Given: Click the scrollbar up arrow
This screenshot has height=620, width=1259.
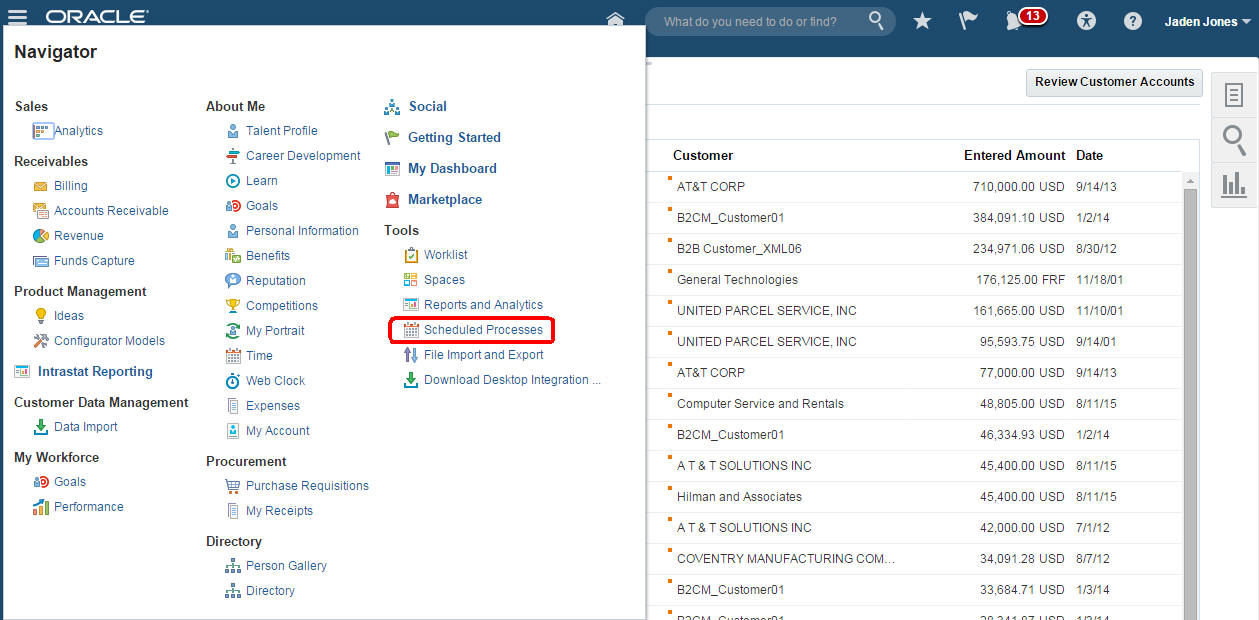Looking at the screenshot, I should [x=1190, y=181].
